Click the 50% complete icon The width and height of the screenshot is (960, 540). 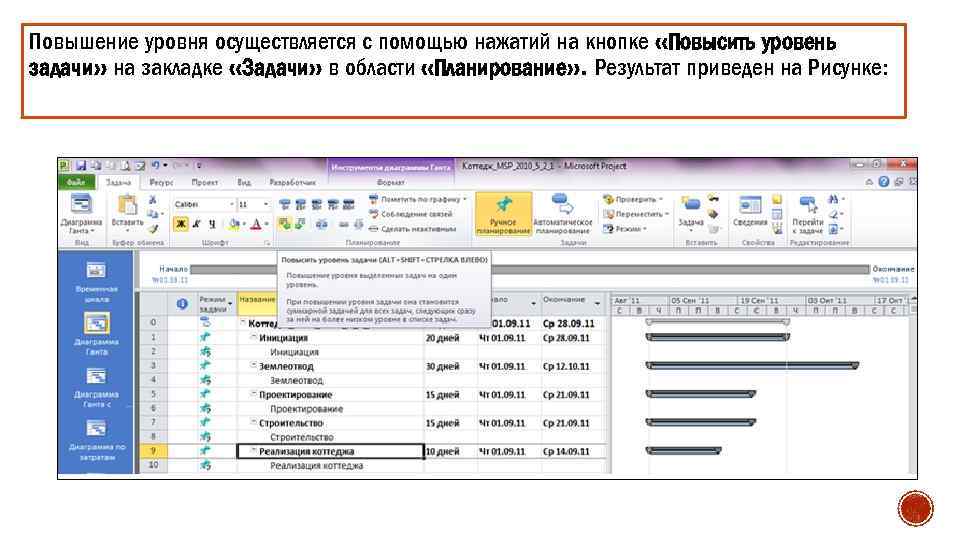point(317,204)
